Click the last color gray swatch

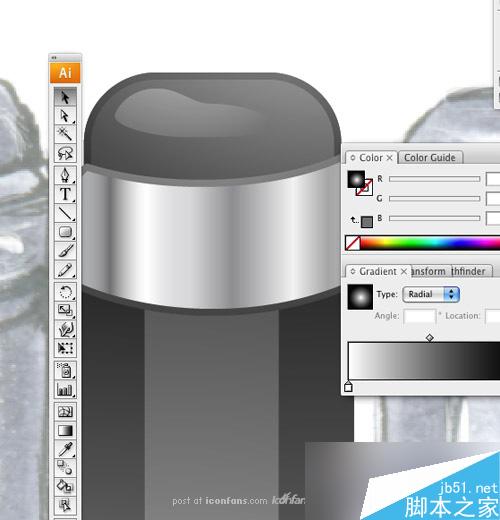pos(367,222)
